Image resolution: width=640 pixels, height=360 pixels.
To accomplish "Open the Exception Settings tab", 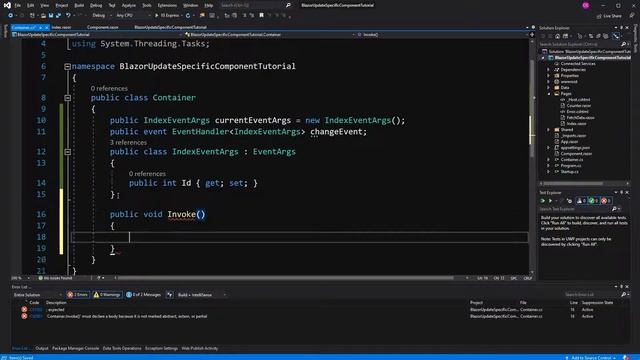I will (161, 349).
